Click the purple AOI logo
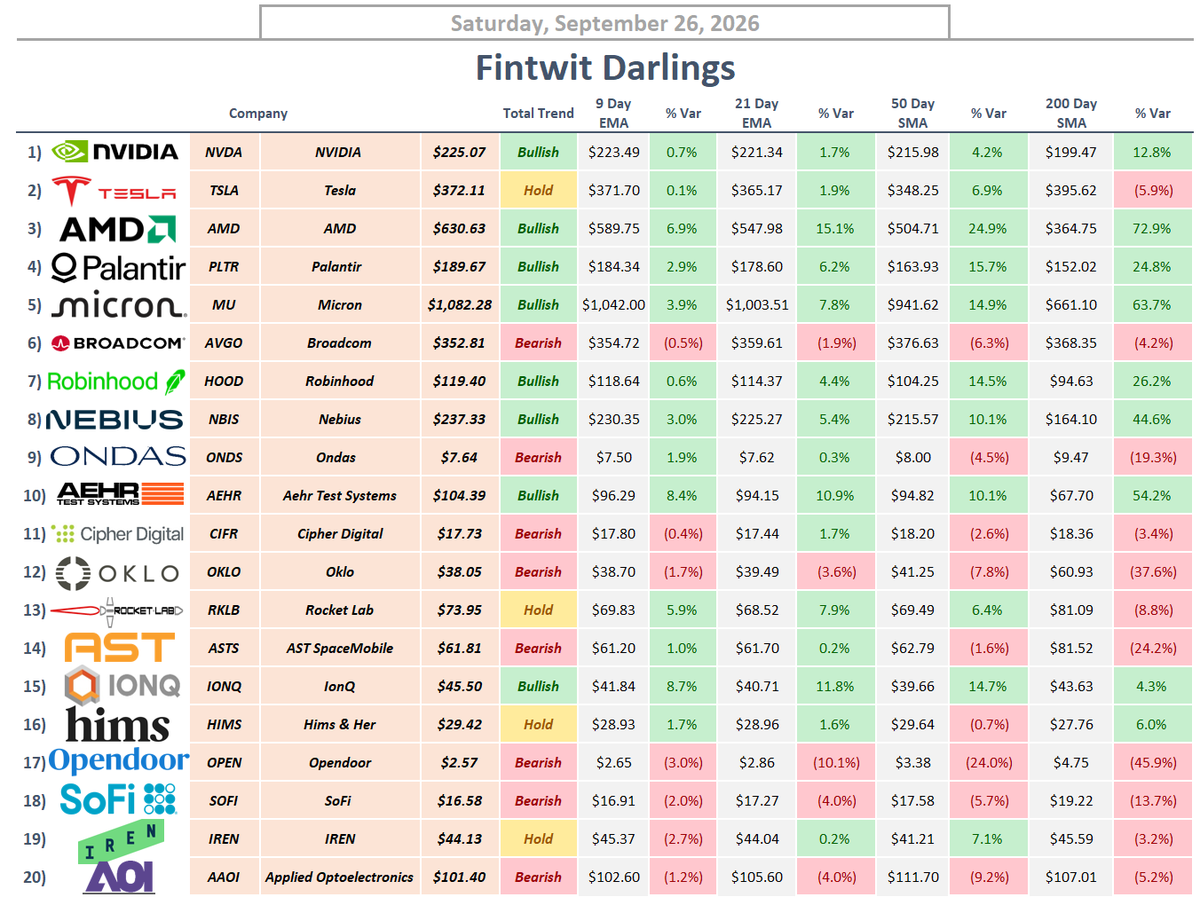 117,877
